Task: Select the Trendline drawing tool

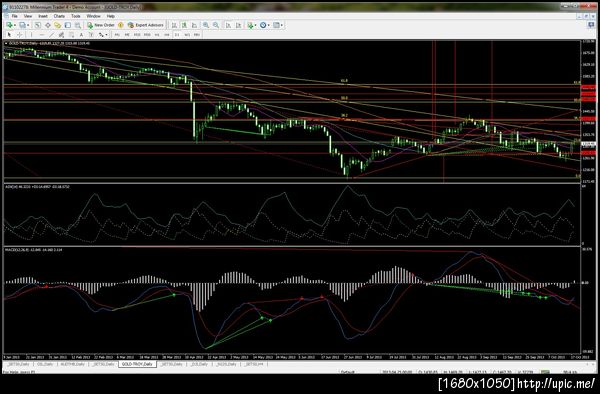Action: coord(51,35)
